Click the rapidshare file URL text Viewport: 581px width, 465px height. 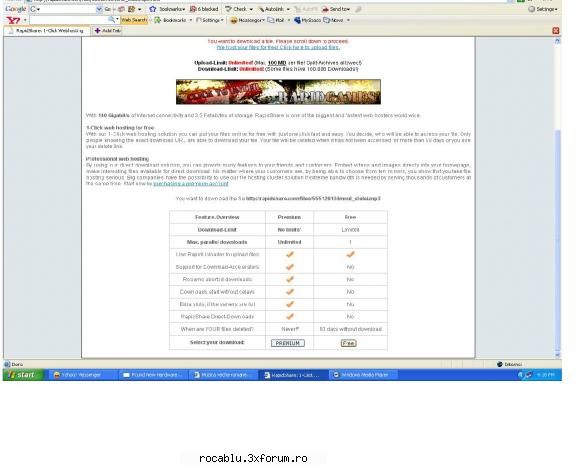click(313, 199)
